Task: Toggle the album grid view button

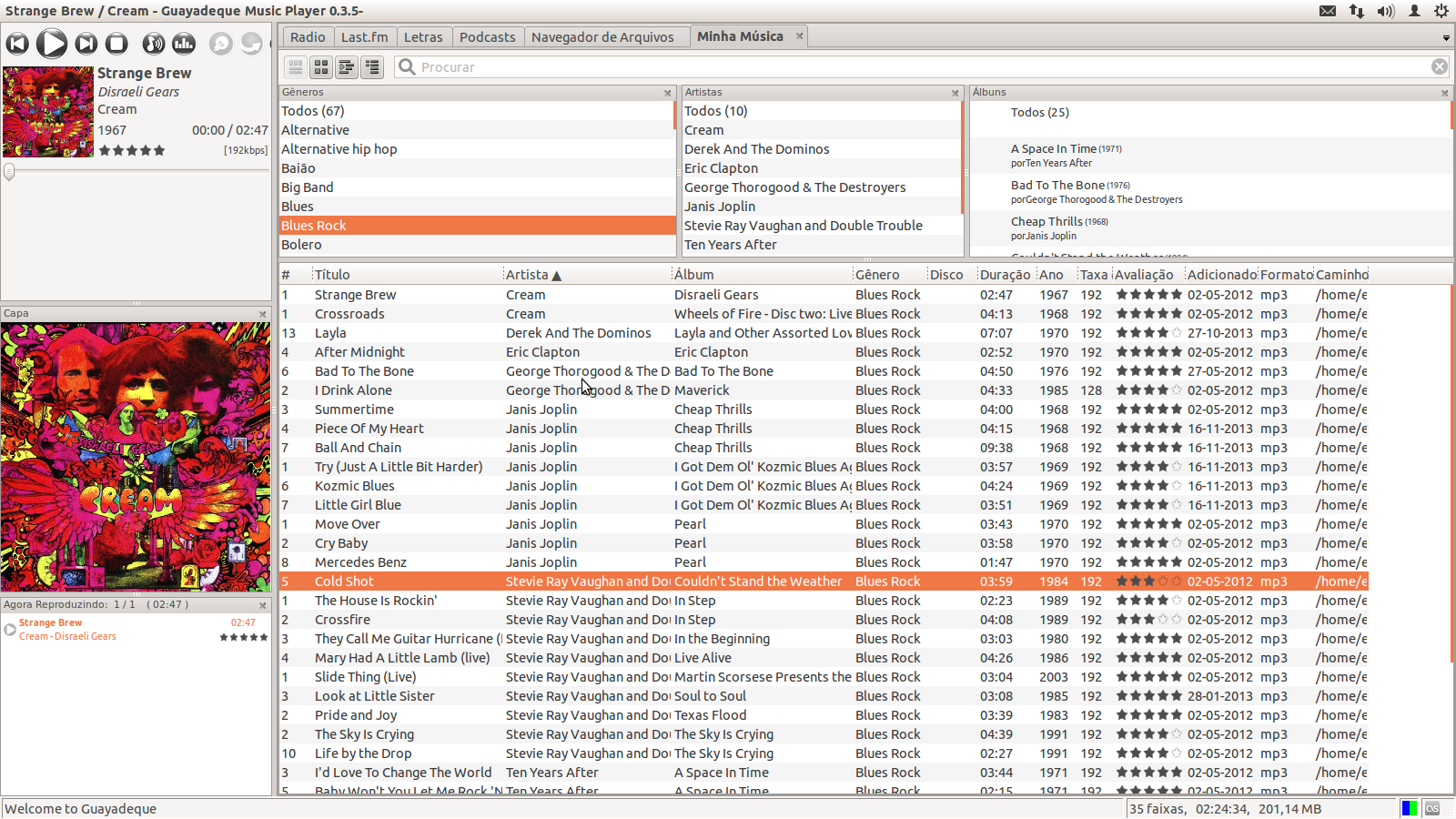Action: (x=321, y=67)
